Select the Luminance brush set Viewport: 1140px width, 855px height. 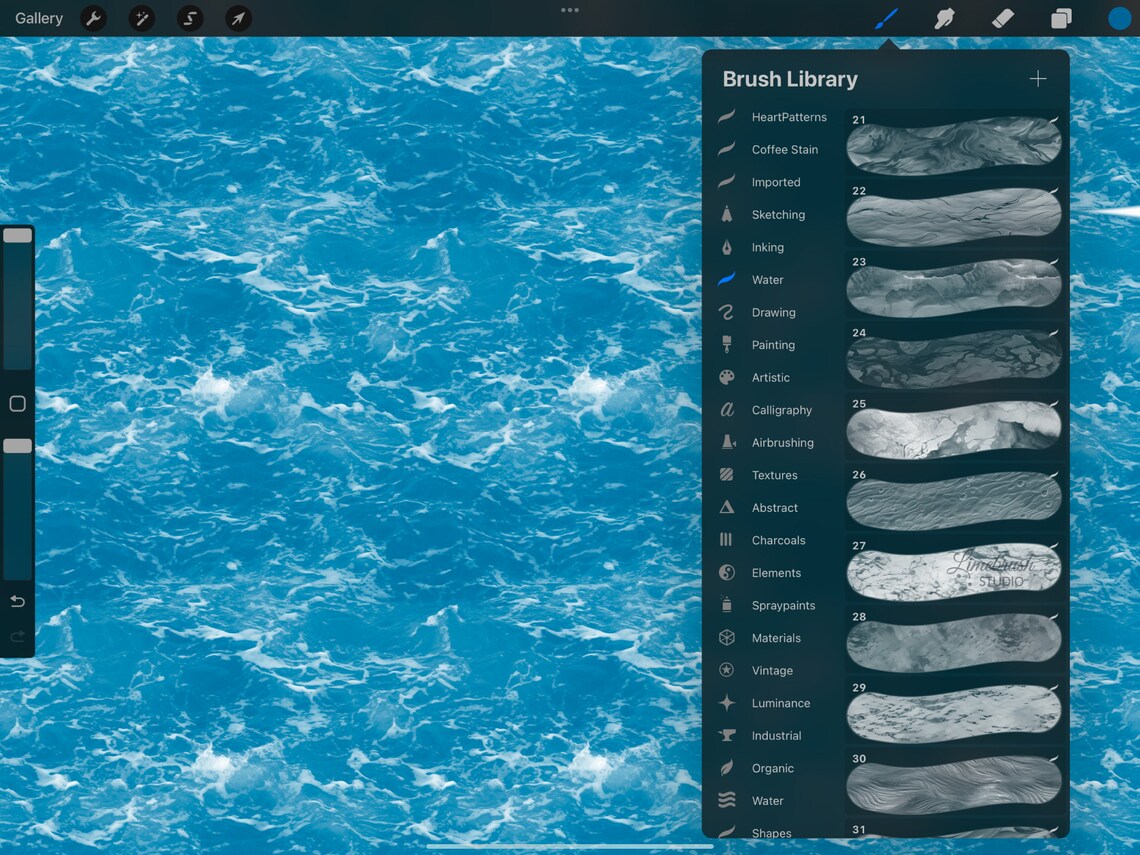780,703
